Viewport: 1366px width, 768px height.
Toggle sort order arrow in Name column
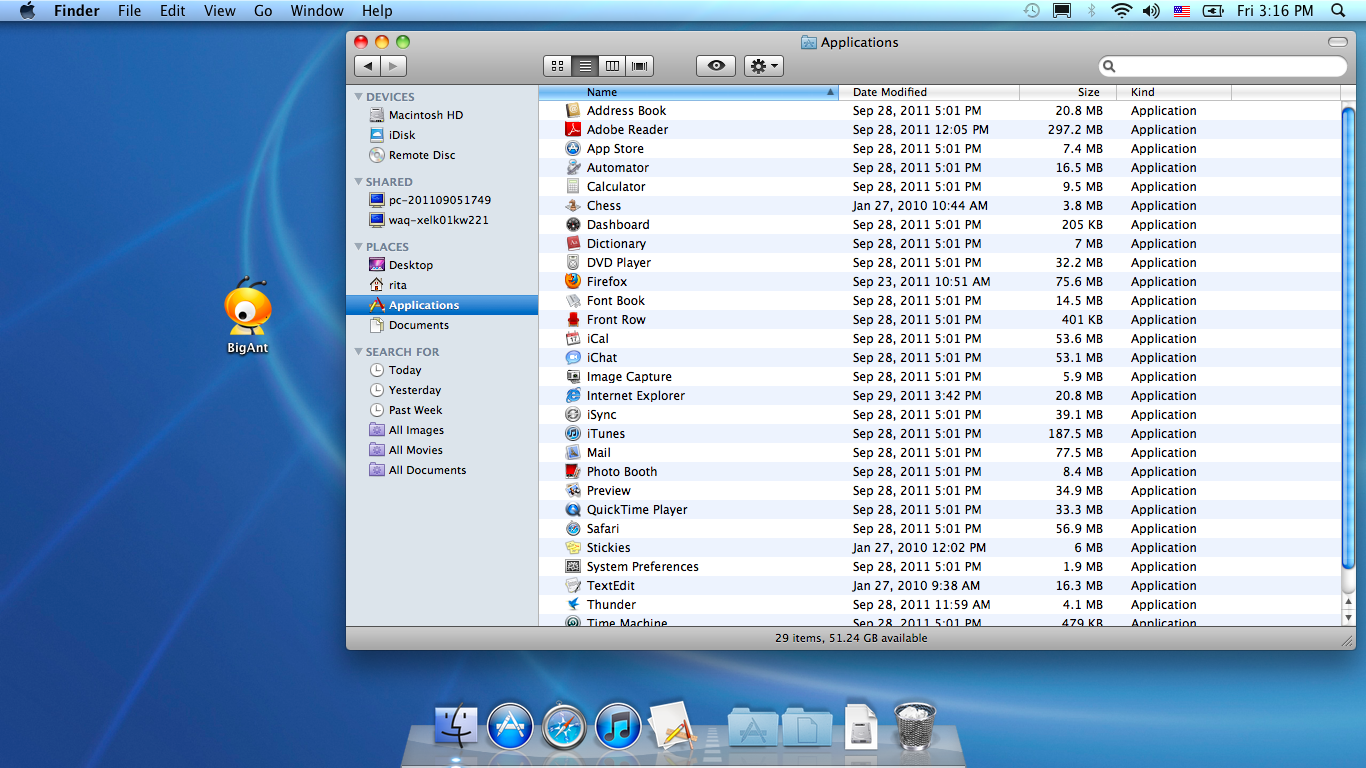point(830,92)
